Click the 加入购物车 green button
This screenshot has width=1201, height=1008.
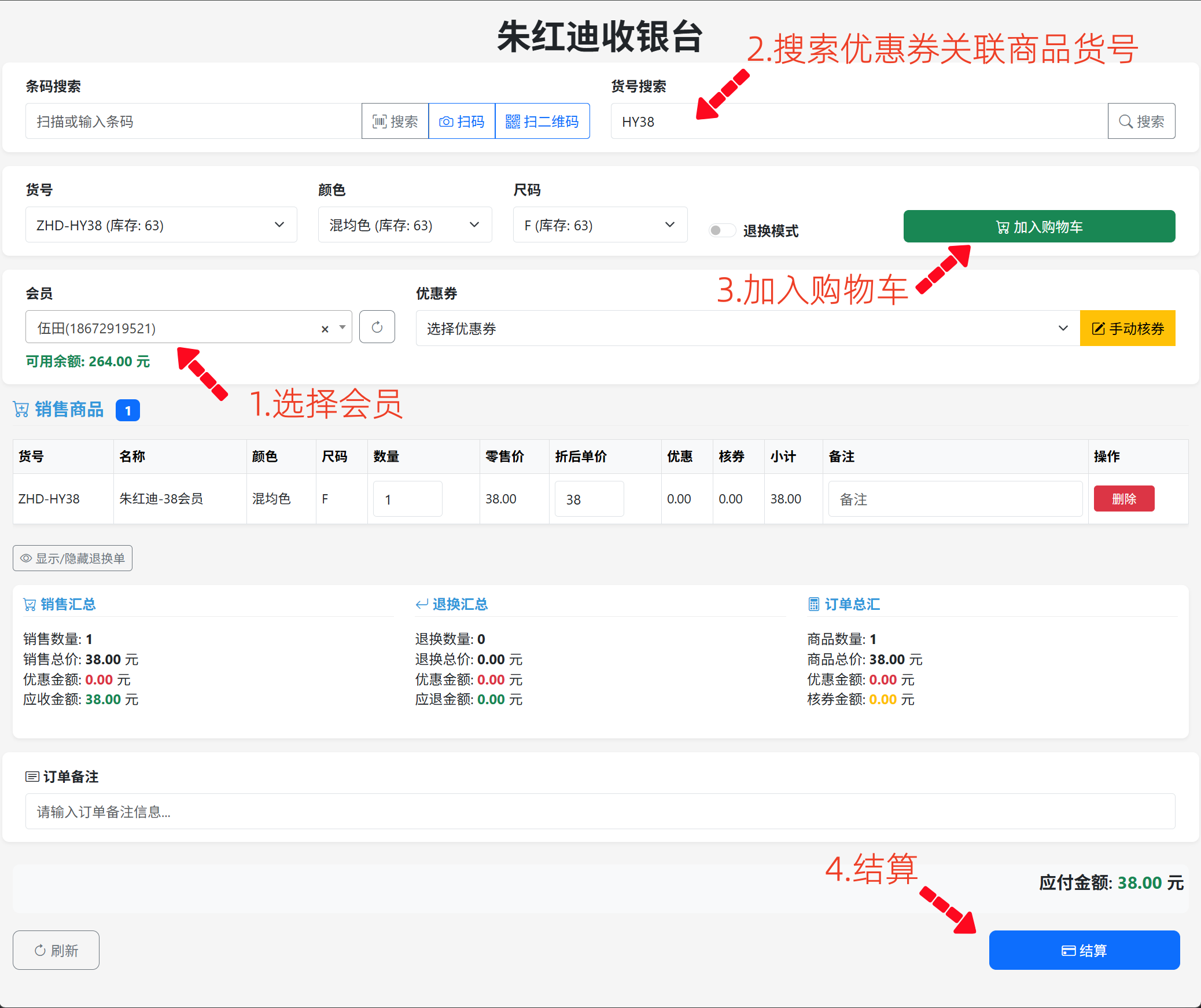[x=1039, y=226]
